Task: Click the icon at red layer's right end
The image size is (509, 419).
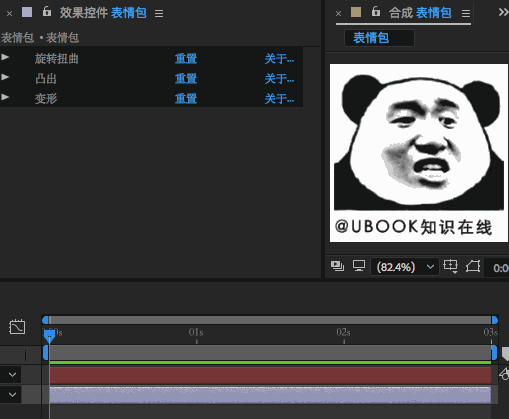Action: [504, 374]
